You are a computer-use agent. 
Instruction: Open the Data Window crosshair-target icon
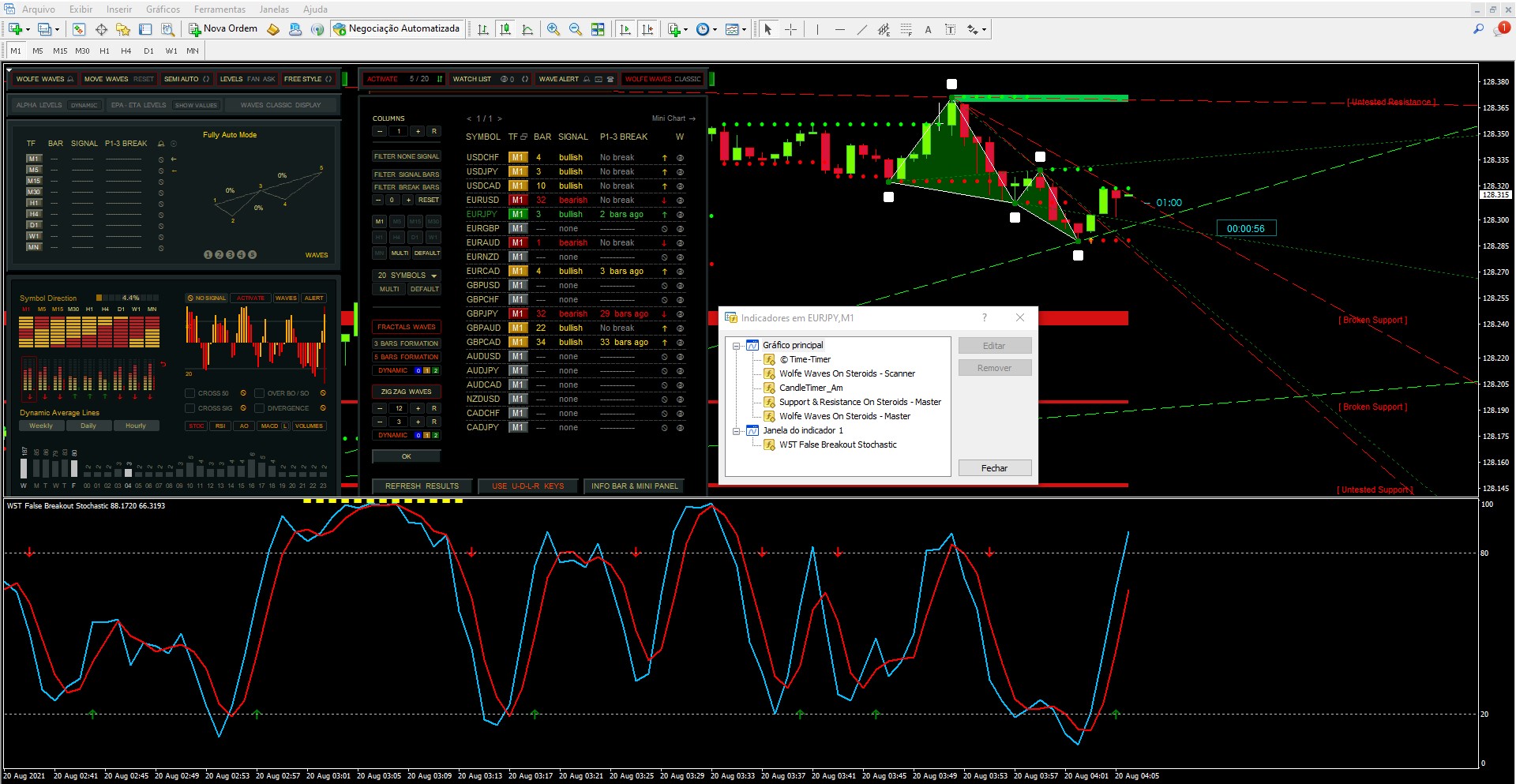pyautogui.click(x=101, y=29)
